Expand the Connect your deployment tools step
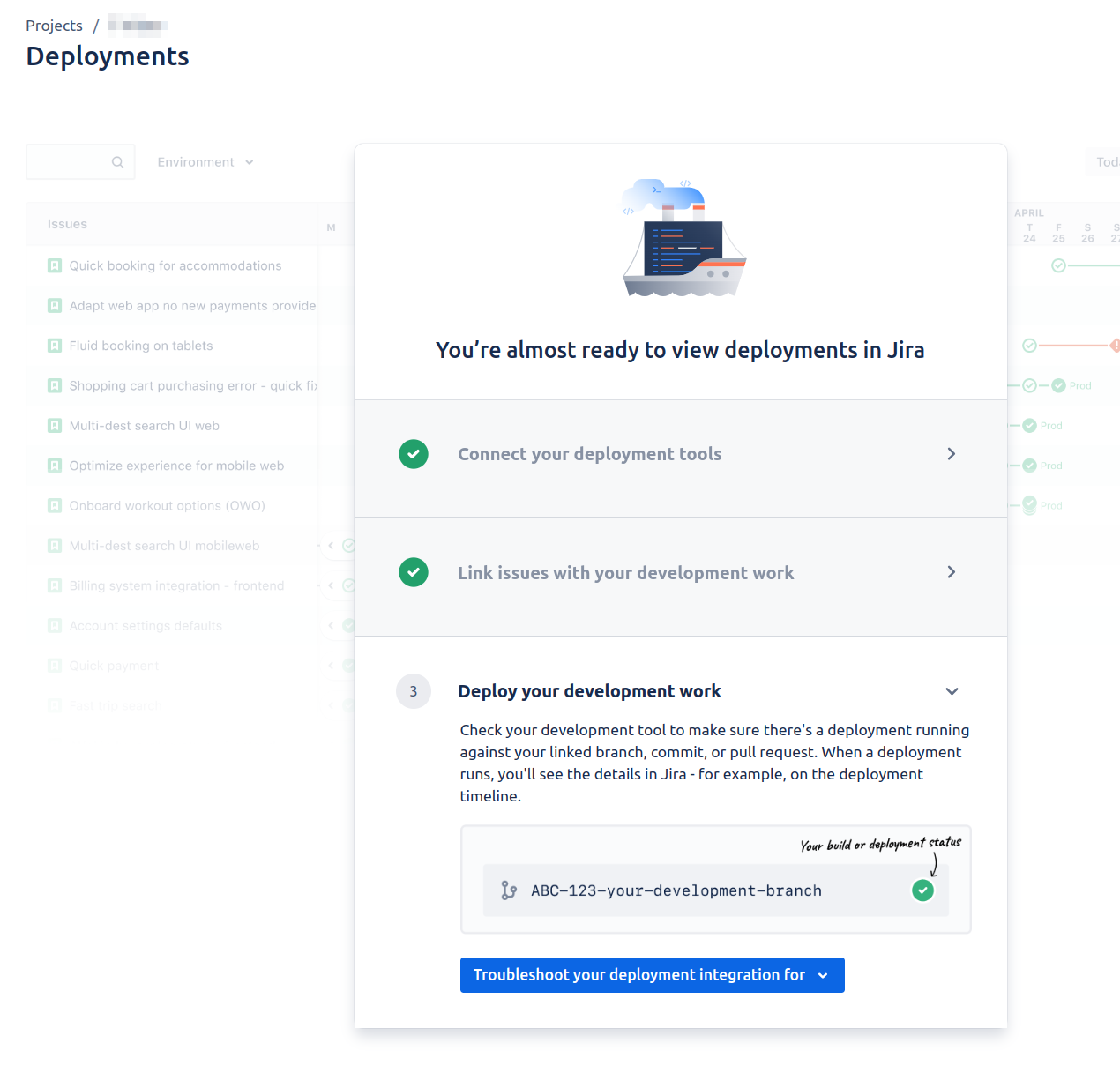The image size is (1120, 1073). coord(680,454)
